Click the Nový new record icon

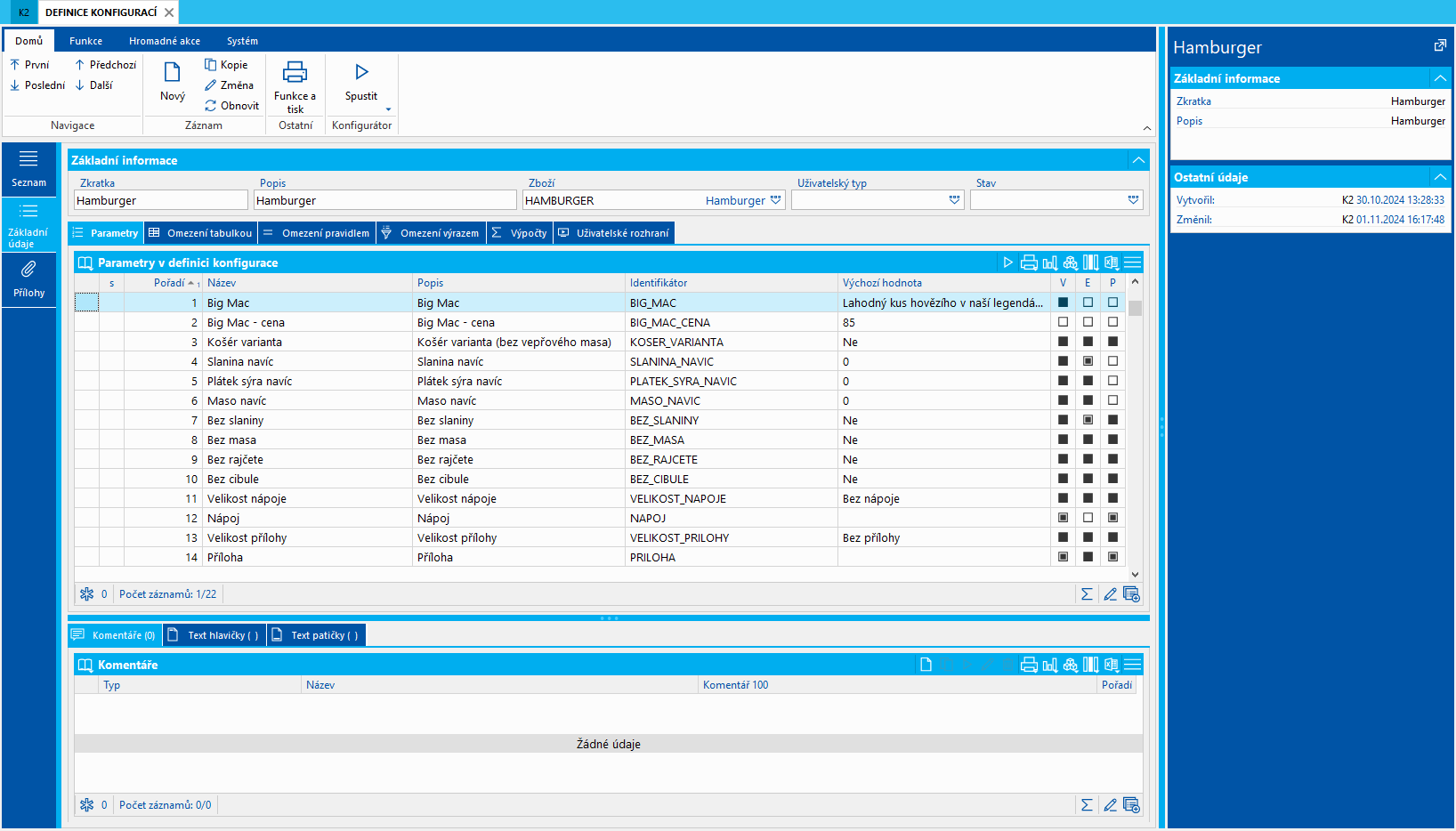click(x=172, y=73)
